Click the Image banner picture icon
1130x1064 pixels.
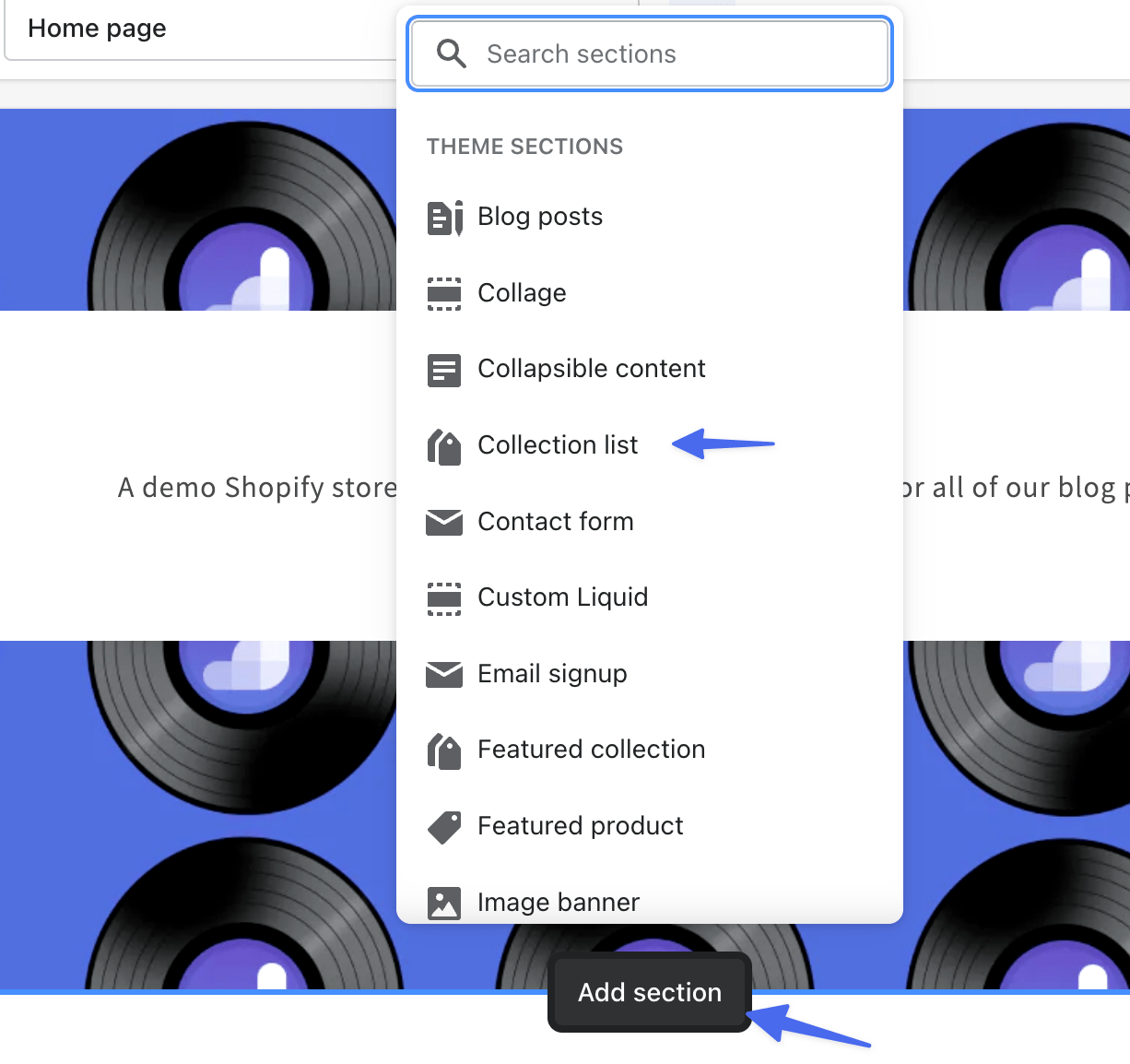tap(444, 903)
